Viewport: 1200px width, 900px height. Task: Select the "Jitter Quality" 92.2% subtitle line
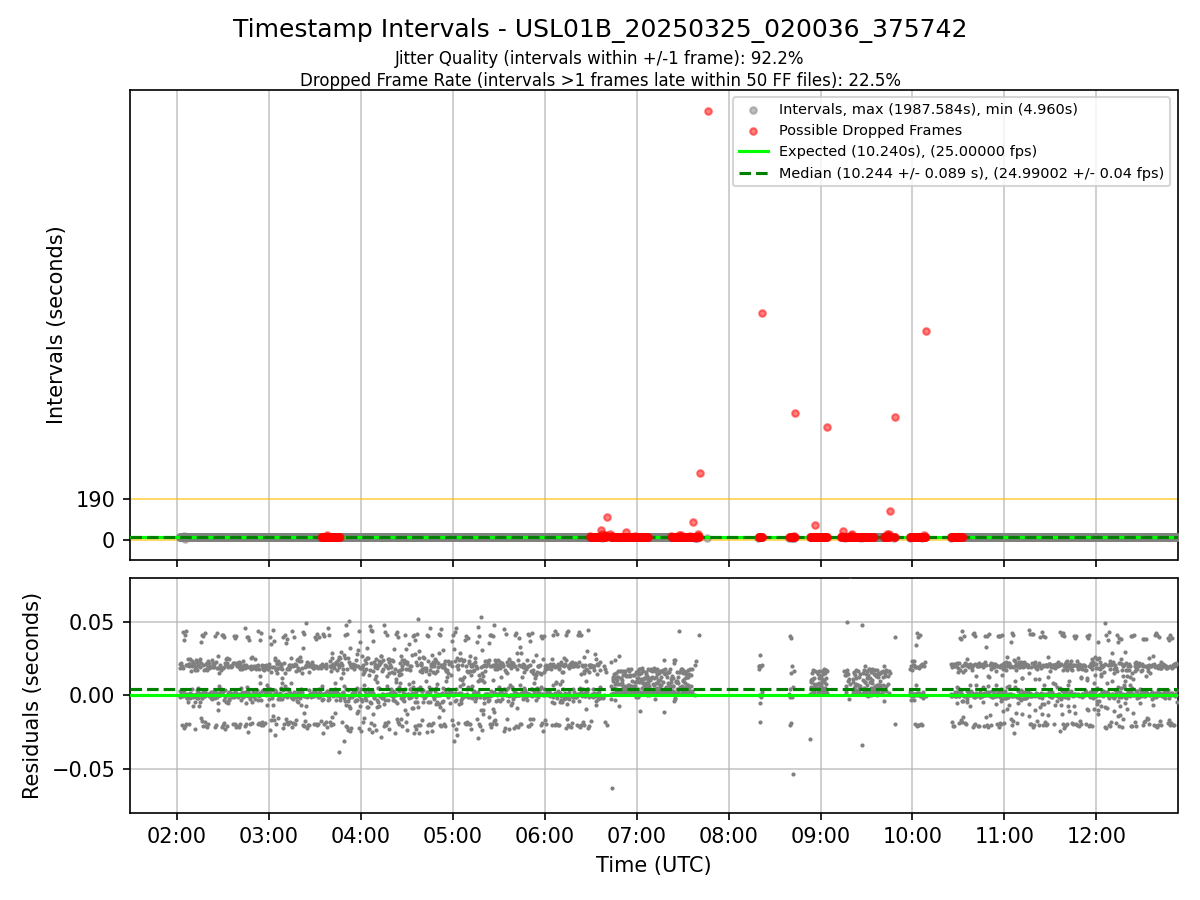tap(599, 58)
